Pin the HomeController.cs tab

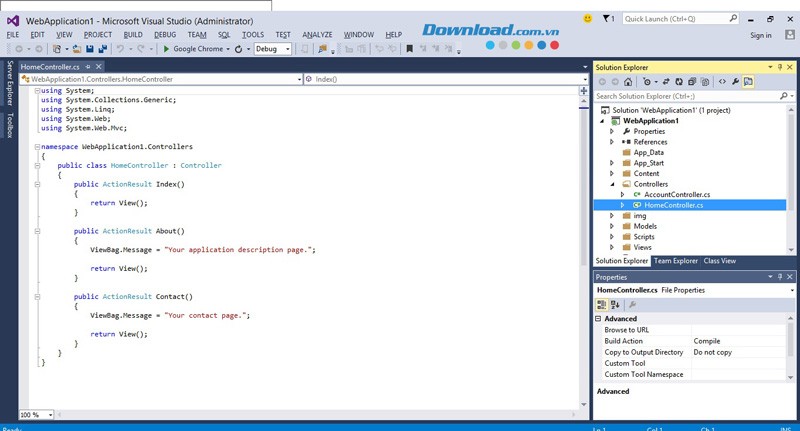coord(88,67)
